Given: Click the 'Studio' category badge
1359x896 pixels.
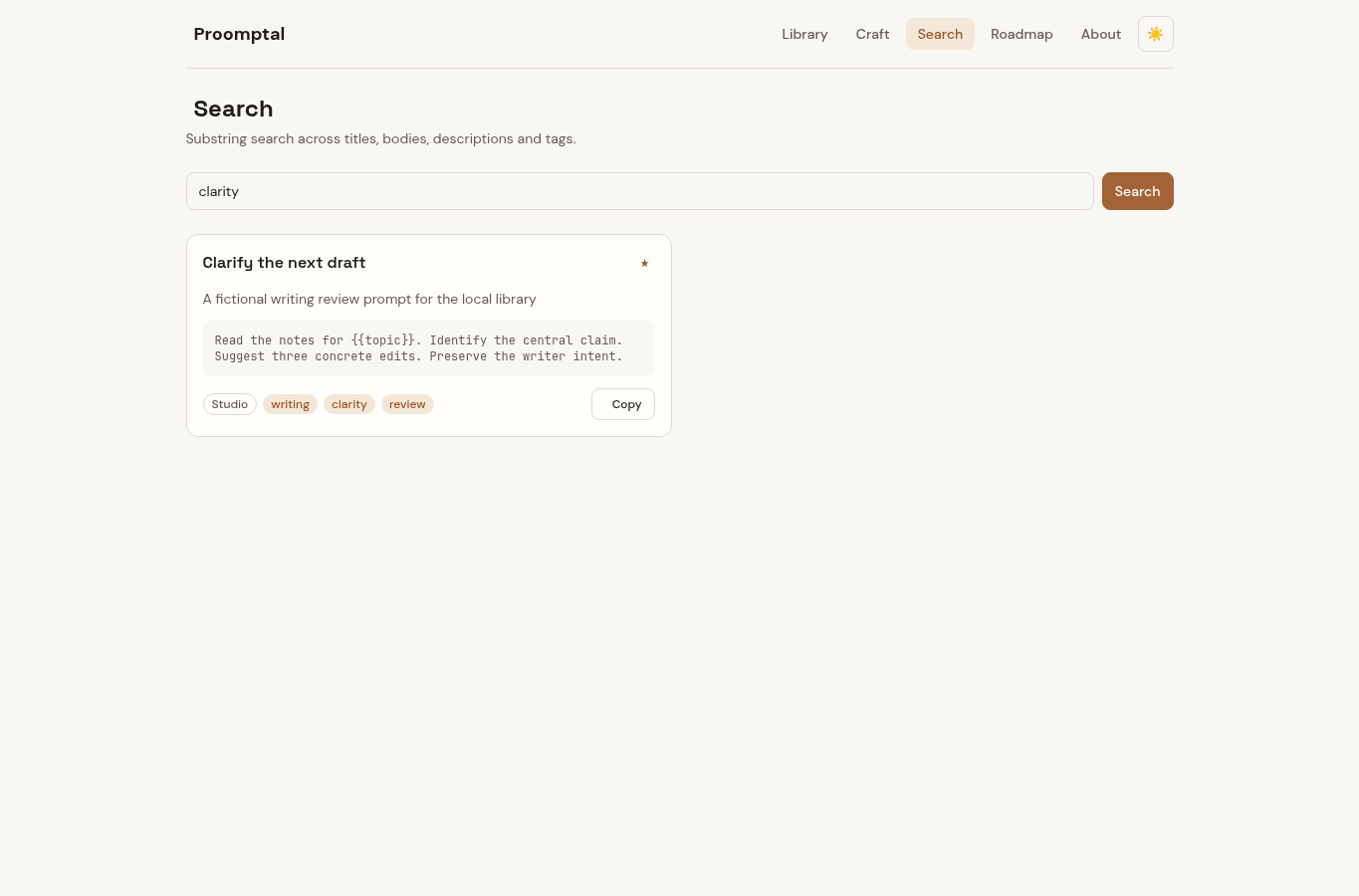Looking at the screenshot, I should tap(230, 404).
